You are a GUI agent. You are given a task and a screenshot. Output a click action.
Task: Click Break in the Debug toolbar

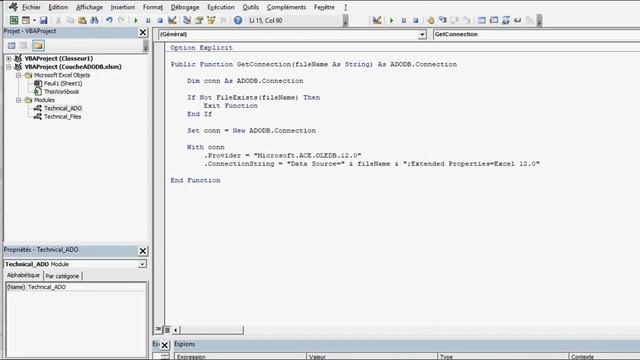point(403,20)
